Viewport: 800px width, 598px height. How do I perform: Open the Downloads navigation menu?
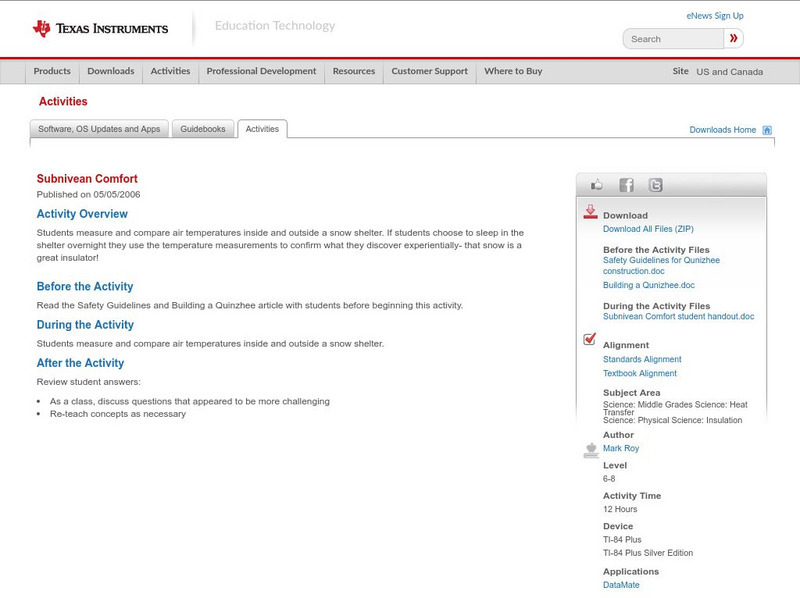point(110,71)
